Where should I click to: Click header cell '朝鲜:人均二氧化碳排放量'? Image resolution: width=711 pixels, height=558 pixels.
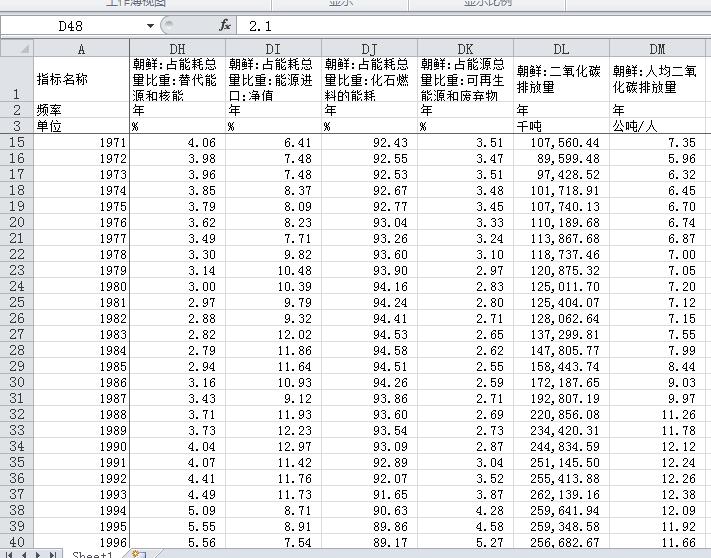pyautogui.click(x=657, y=79)
